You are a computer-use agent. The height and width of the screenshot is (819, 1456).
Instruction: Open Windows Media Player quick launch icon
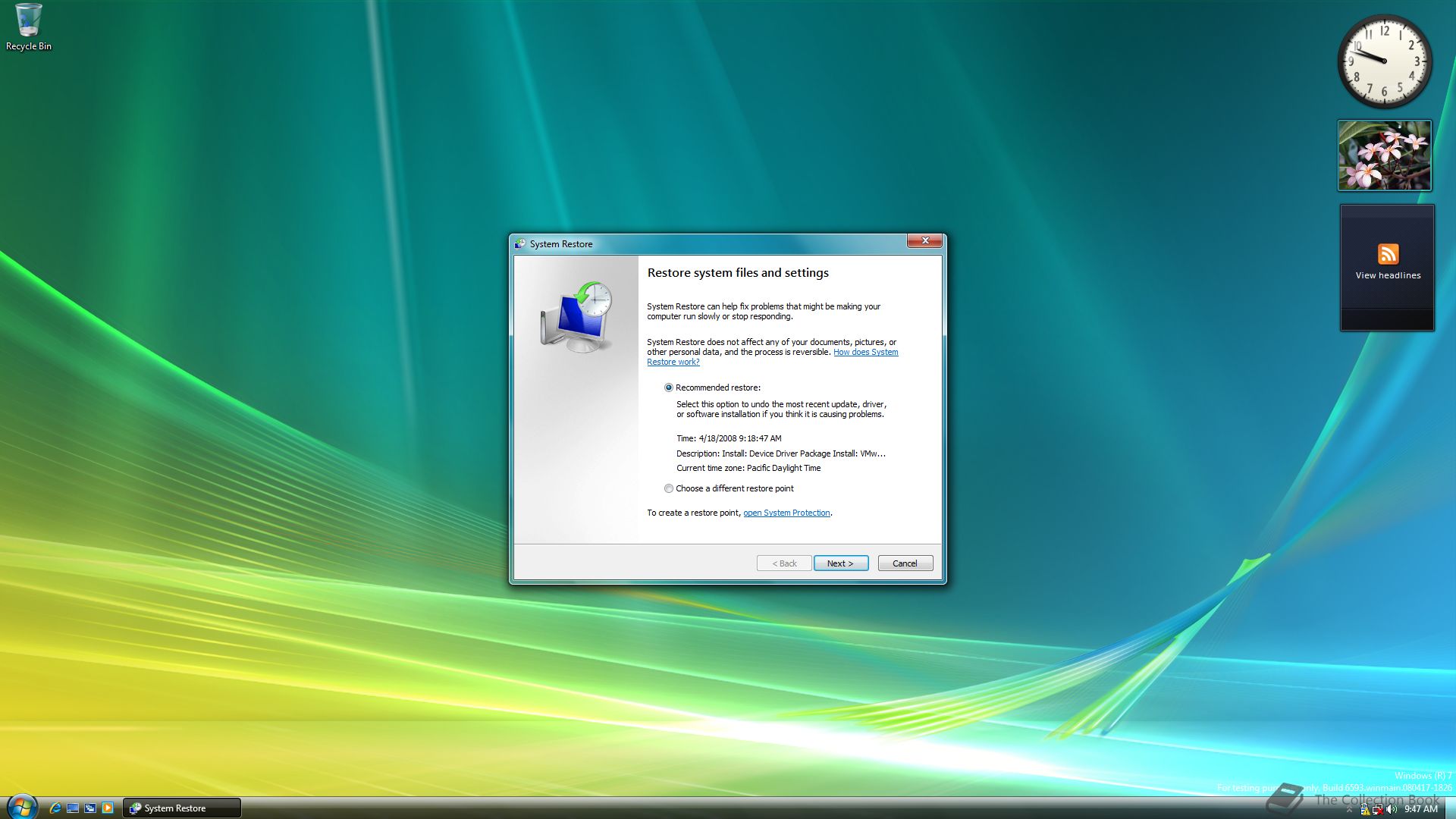(108, 808)
